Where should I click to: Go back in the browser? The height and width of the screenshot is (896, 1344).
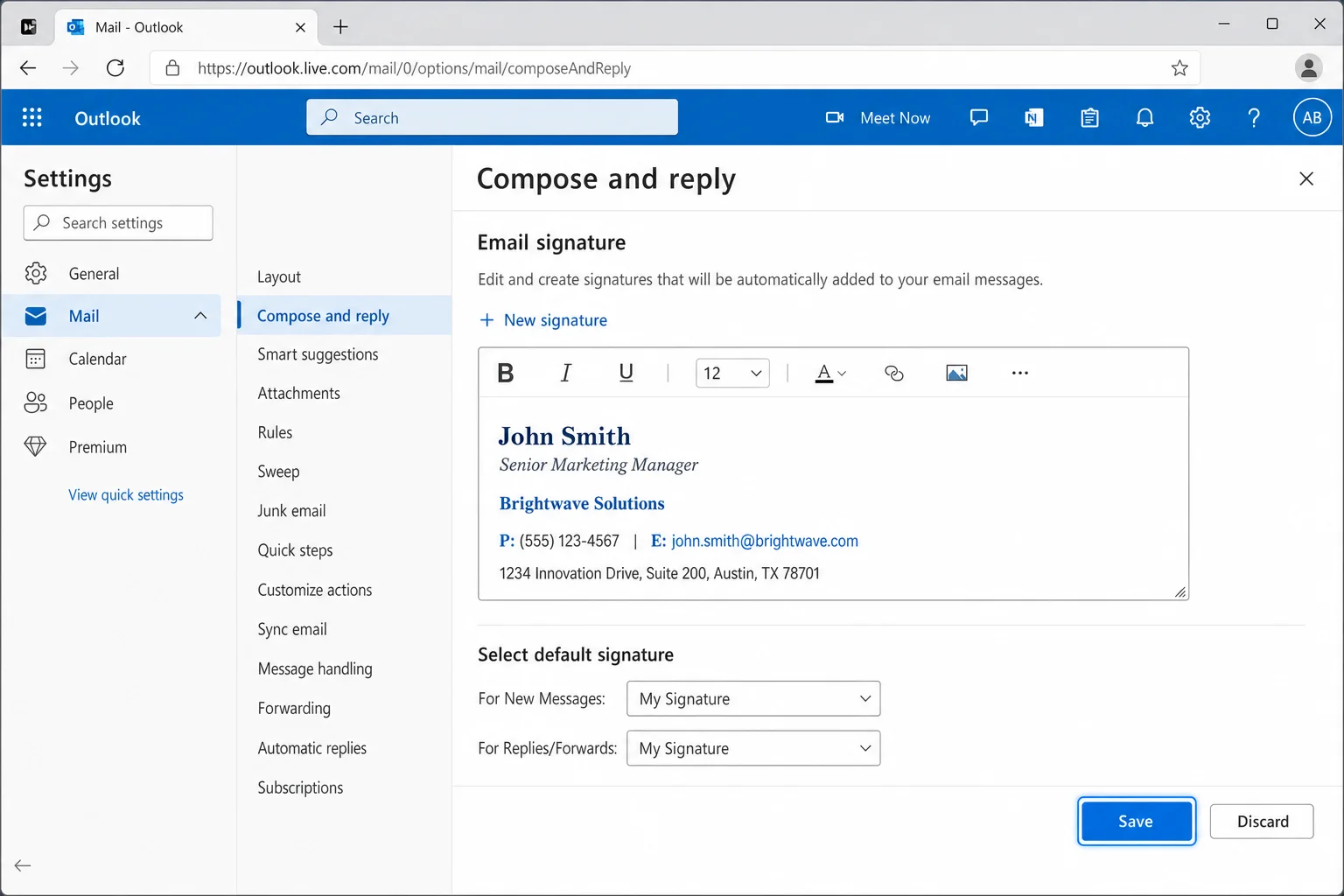[28, 68]
